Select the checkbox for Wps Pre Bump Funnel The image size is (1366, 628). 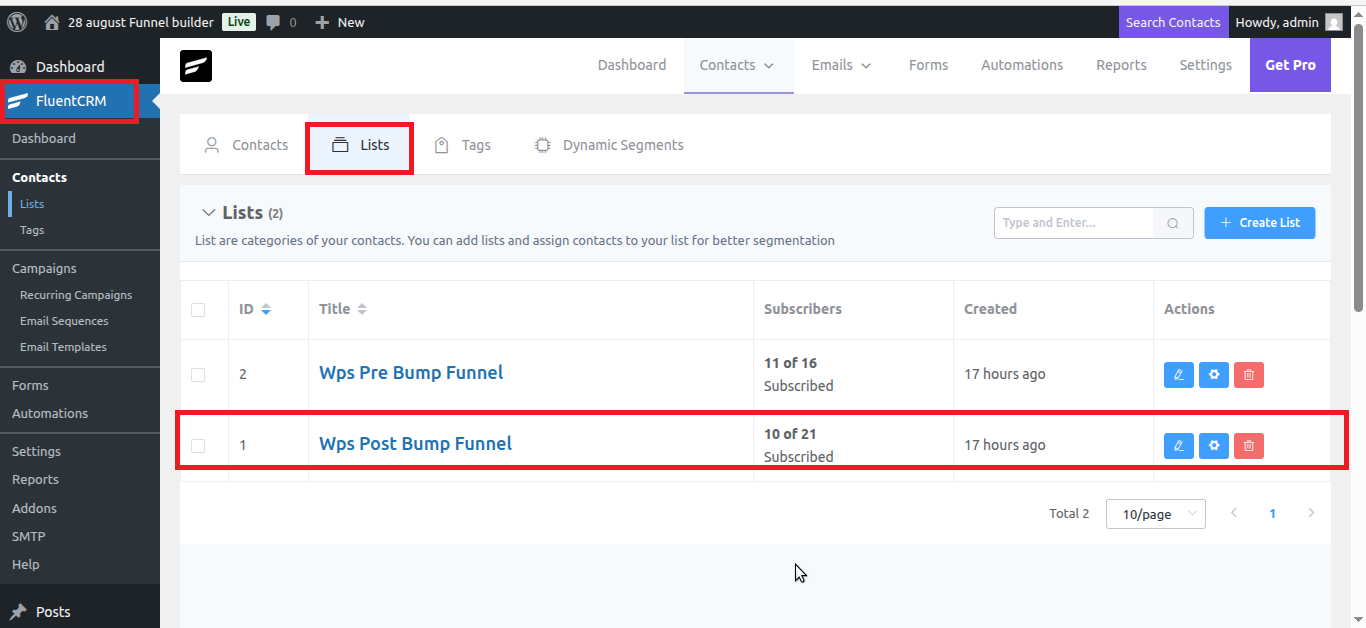[198, 374]
